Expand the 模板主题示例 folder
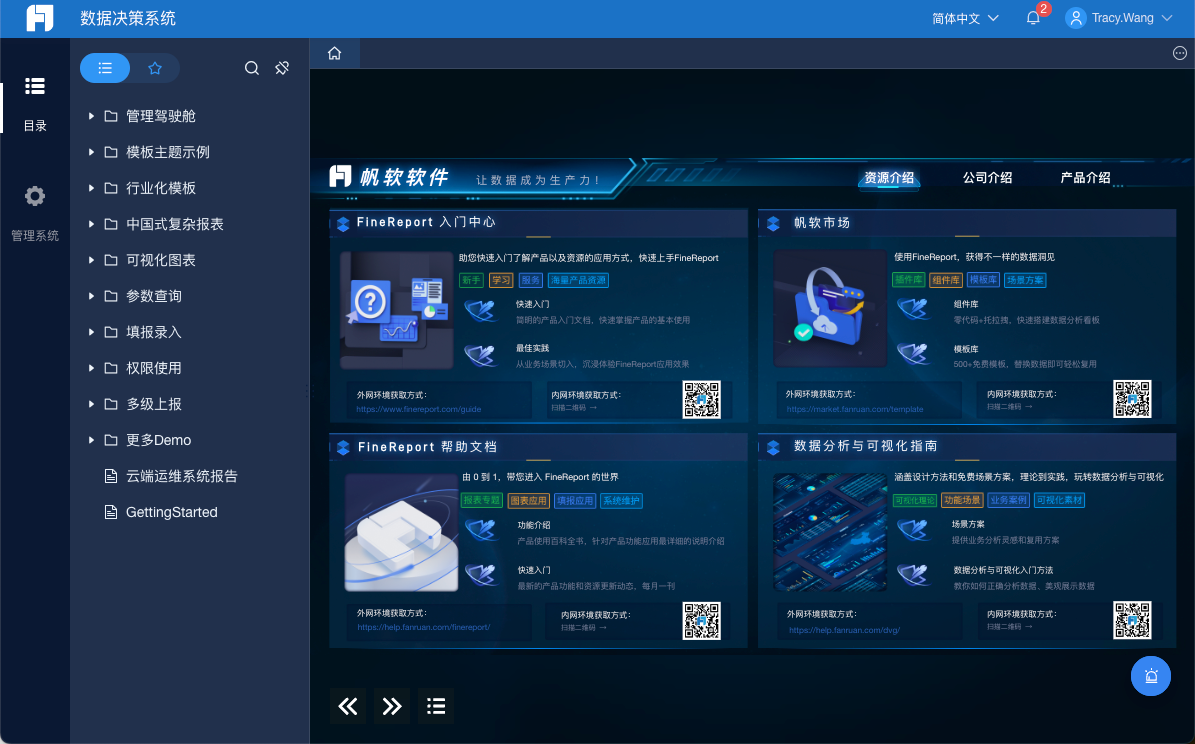The image size is (1195, 744). coord(91,152)
